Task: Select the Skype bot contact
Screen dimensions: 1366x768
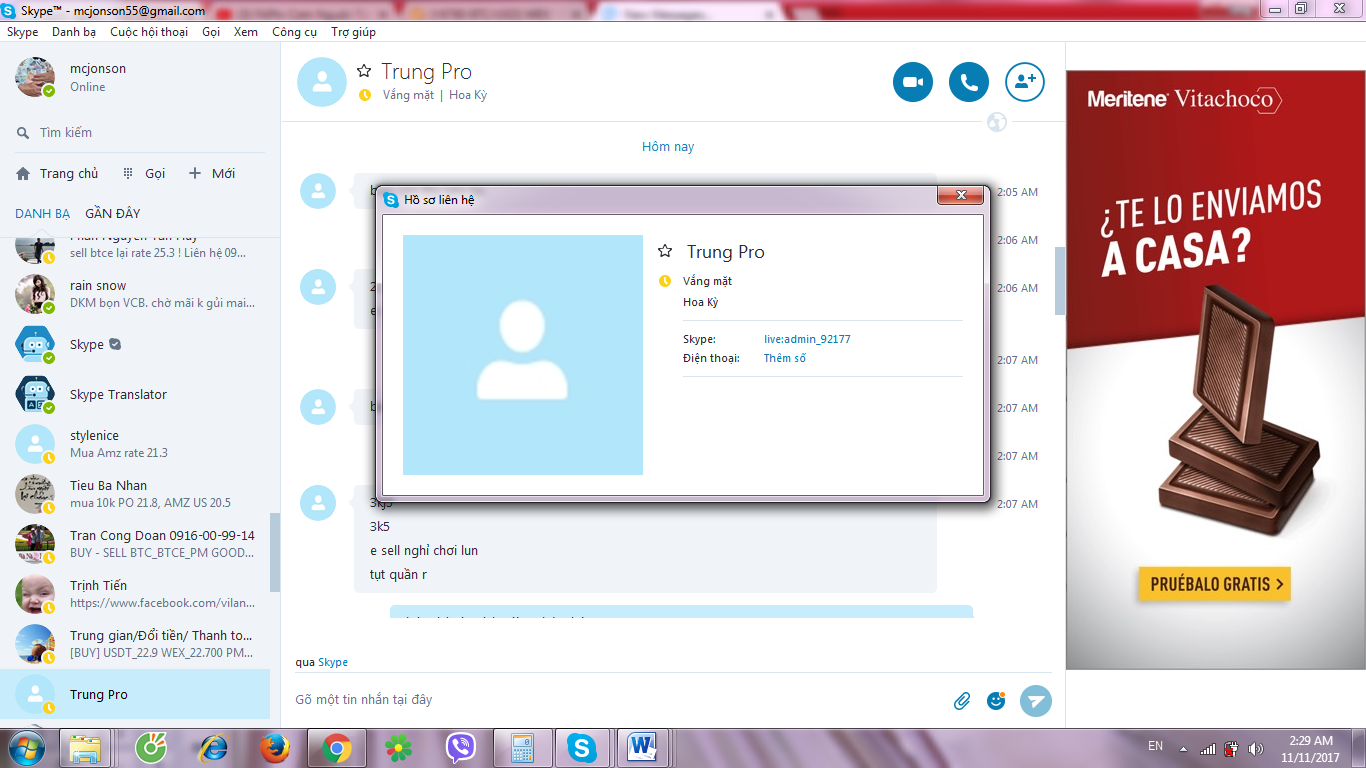Action: [x=135, y=344]
